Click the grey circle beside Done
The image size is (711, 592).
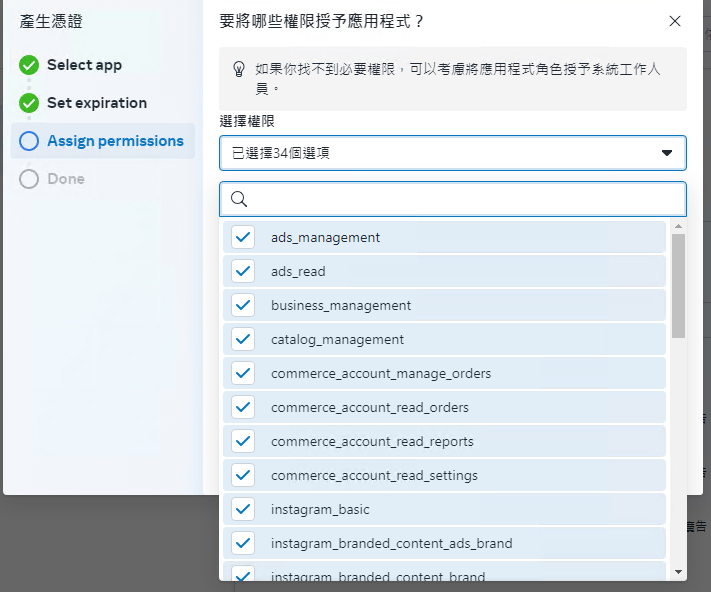29,179
